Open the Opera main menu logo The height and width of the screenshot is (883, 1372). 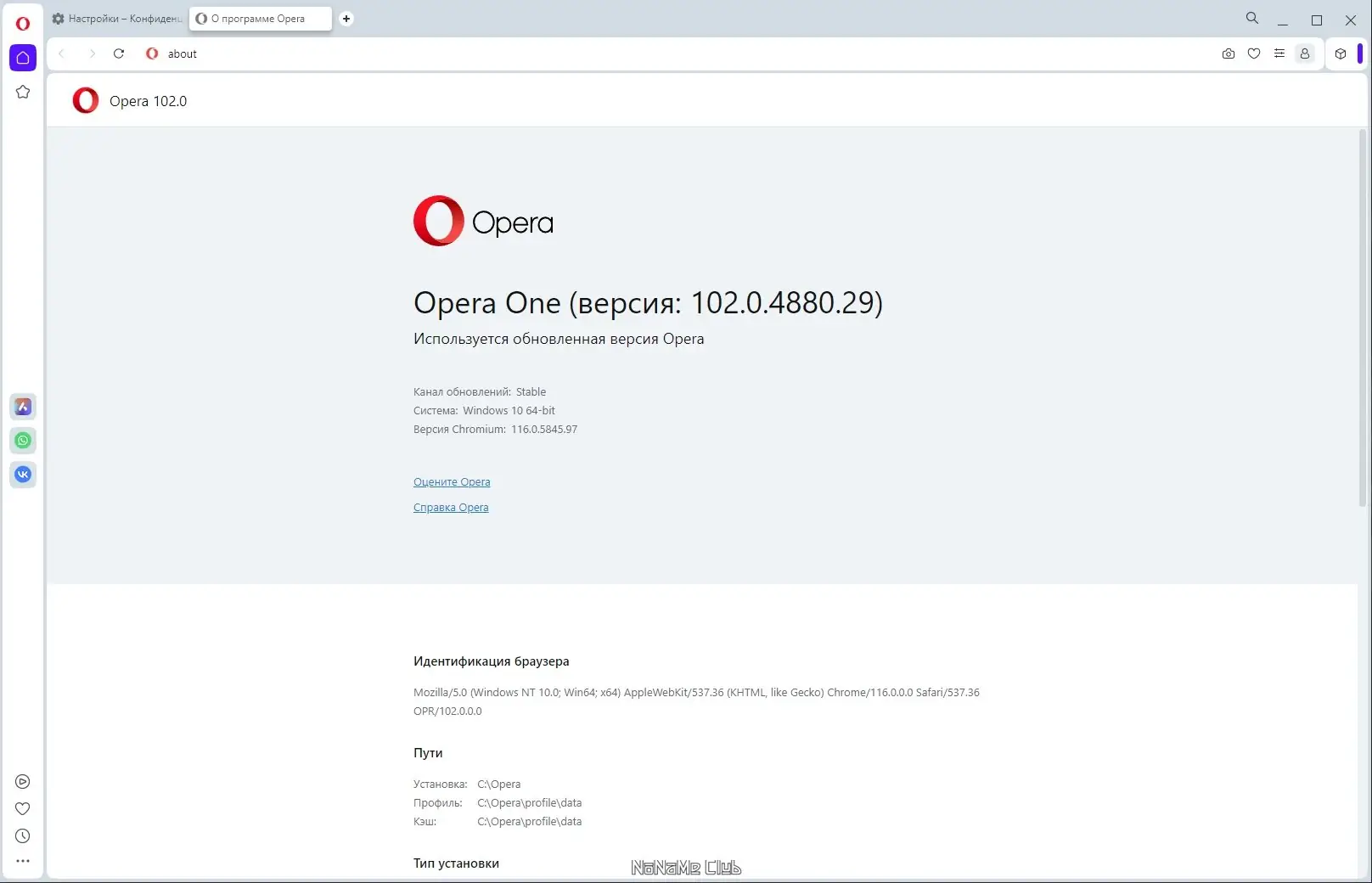tap(23, 23)
